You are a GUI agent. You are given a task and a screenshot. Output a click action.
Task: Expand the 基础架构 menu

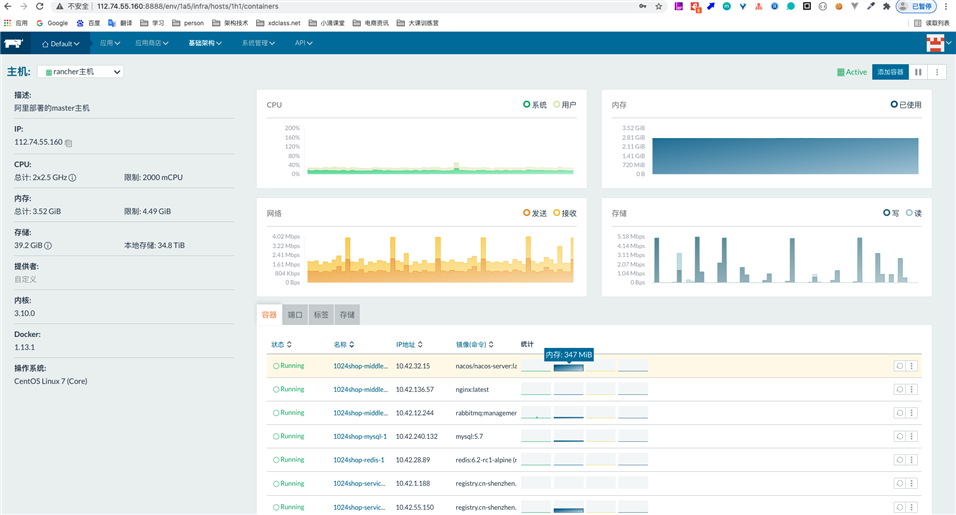205,43
